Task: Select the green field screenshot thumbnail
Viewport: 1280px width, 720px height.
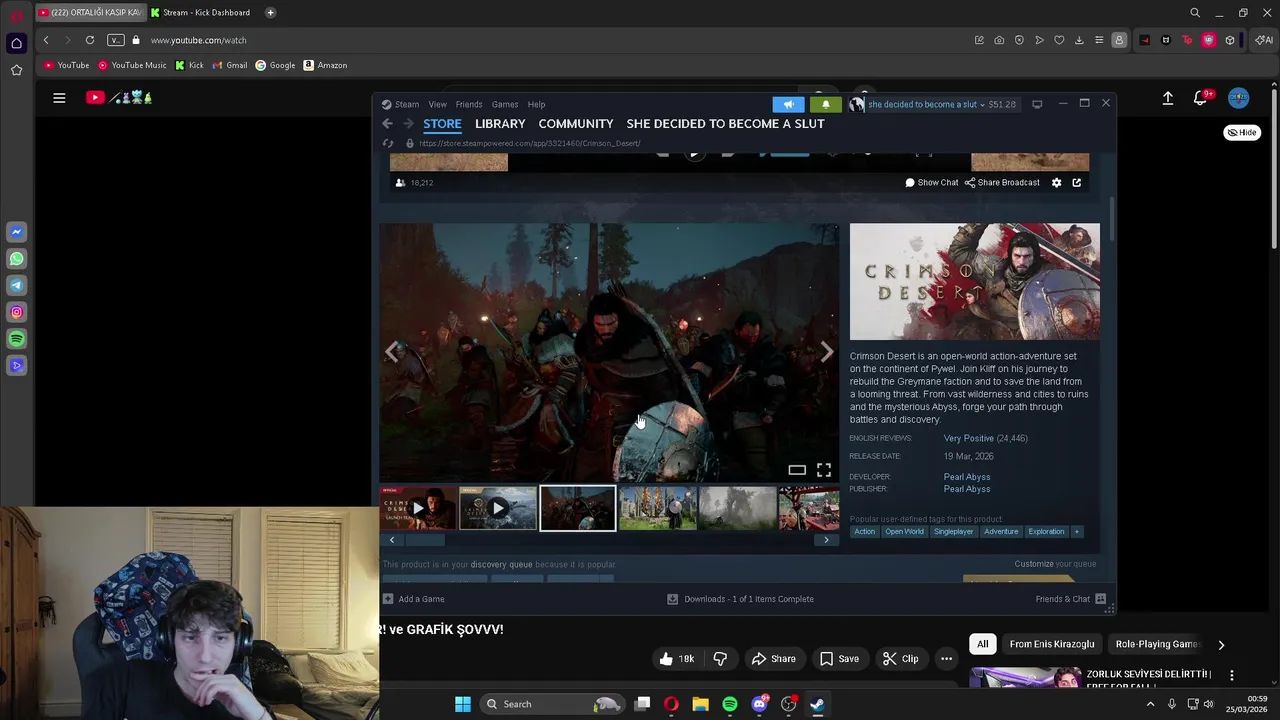Action: coord(657,508)
